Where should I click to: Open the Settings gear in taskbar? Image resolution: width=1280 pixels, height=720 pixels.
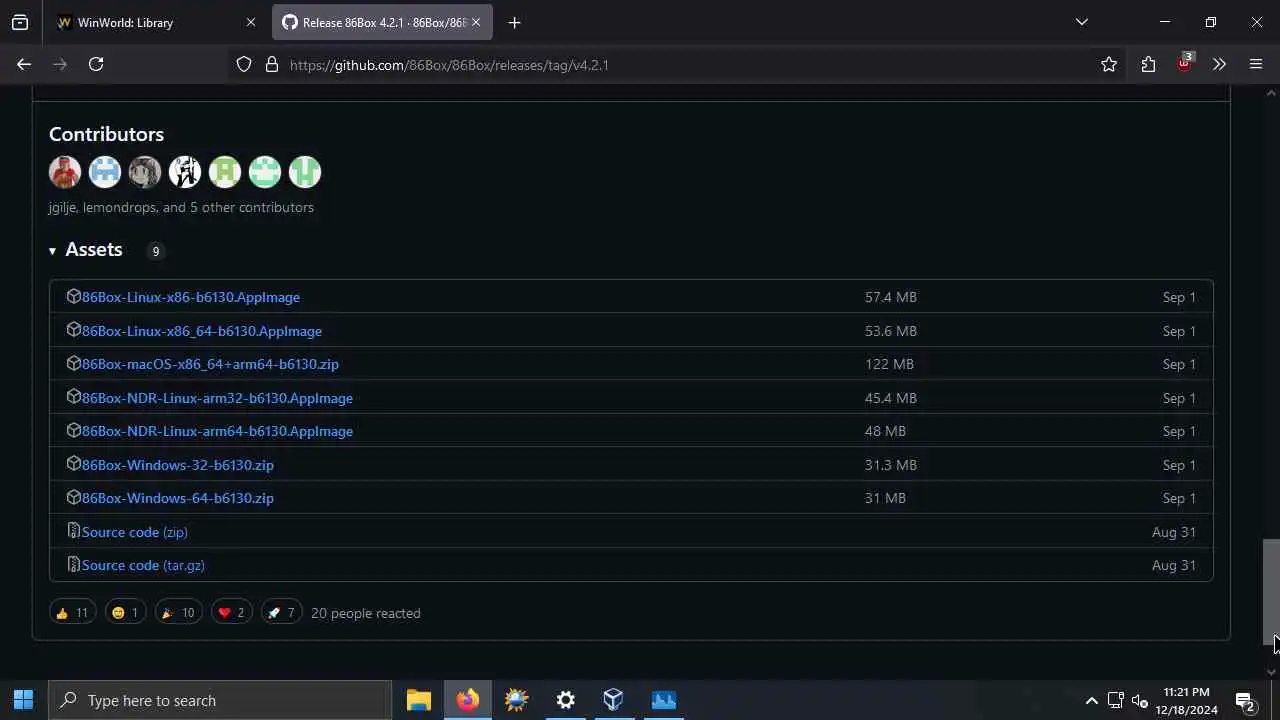pyautogui.click(x=565, y=700)
